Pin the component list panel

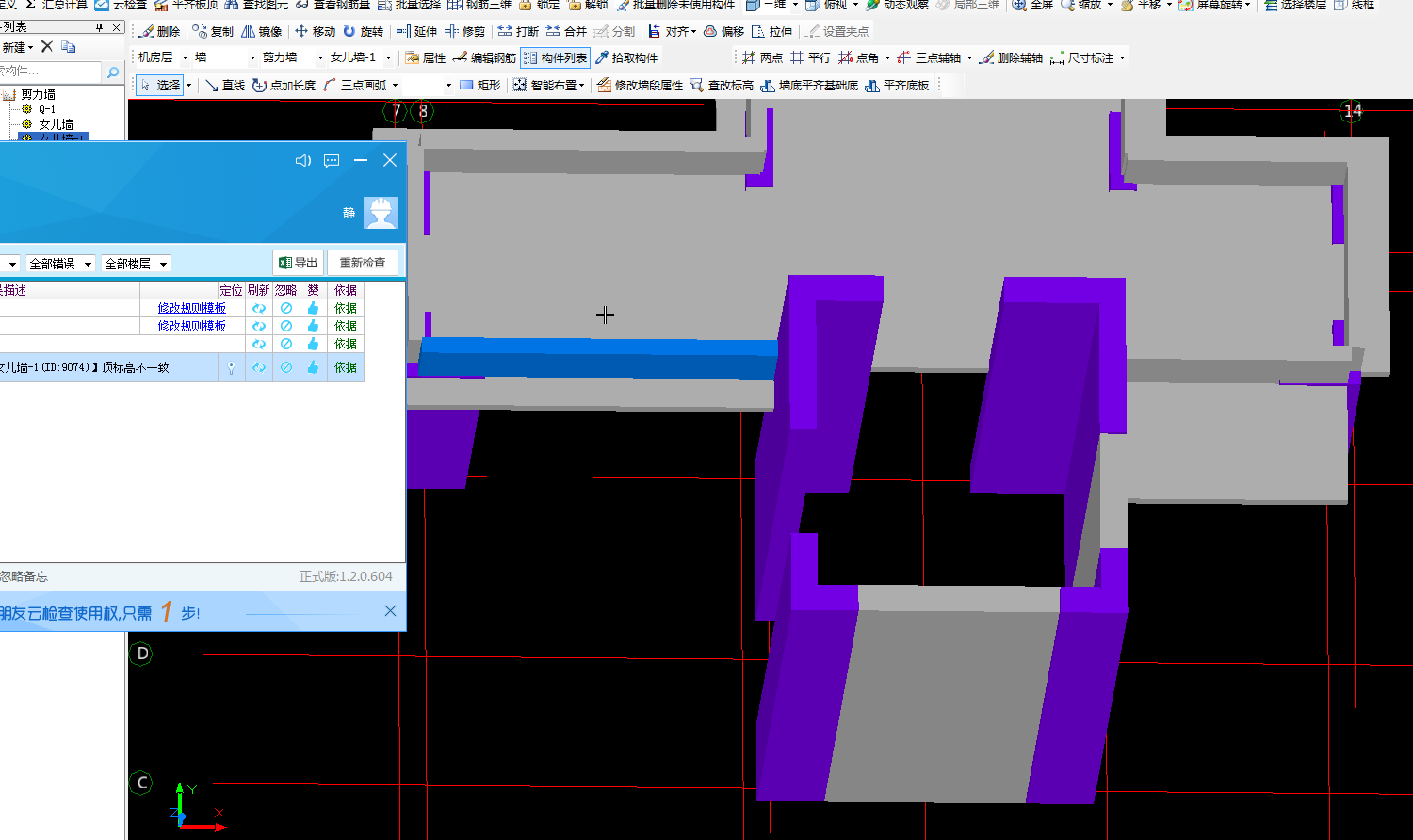click(99, 27)
